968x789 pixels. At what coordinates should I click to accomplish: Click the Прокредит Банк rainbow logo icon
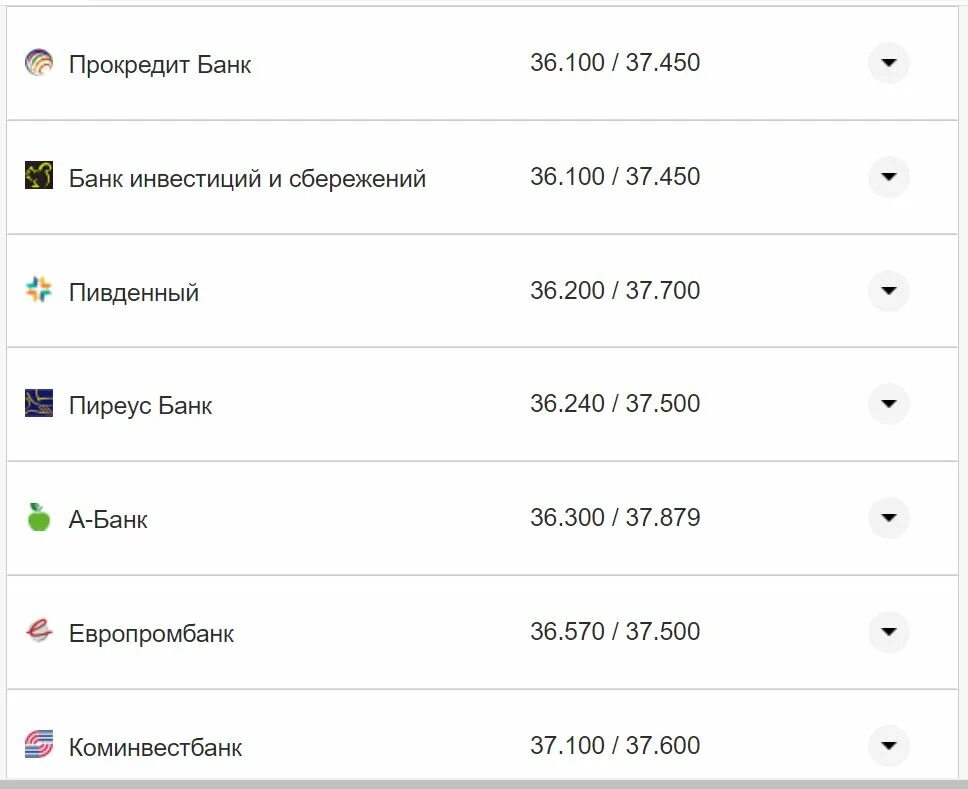(38, 62)
